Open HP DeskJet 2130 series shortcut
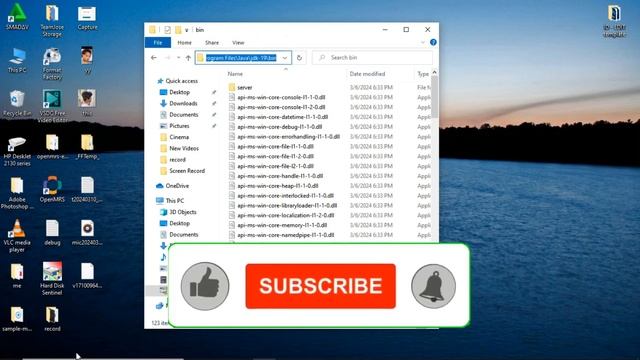The height and width of the screenshot is (360, 640). (x=17, y=151)
